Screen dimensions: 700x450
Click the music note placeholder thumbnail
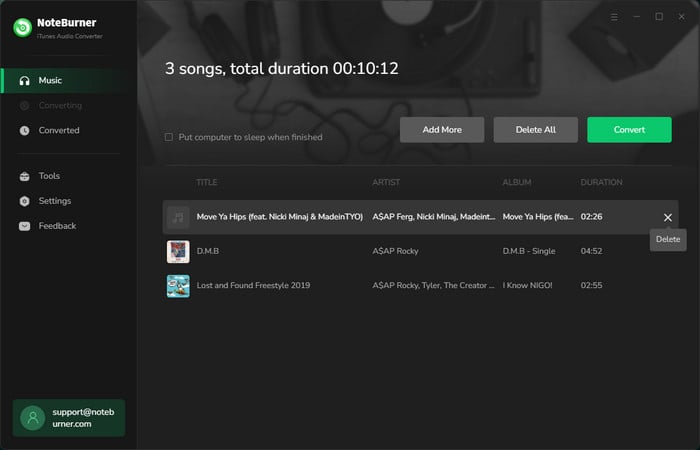point(178,217)
